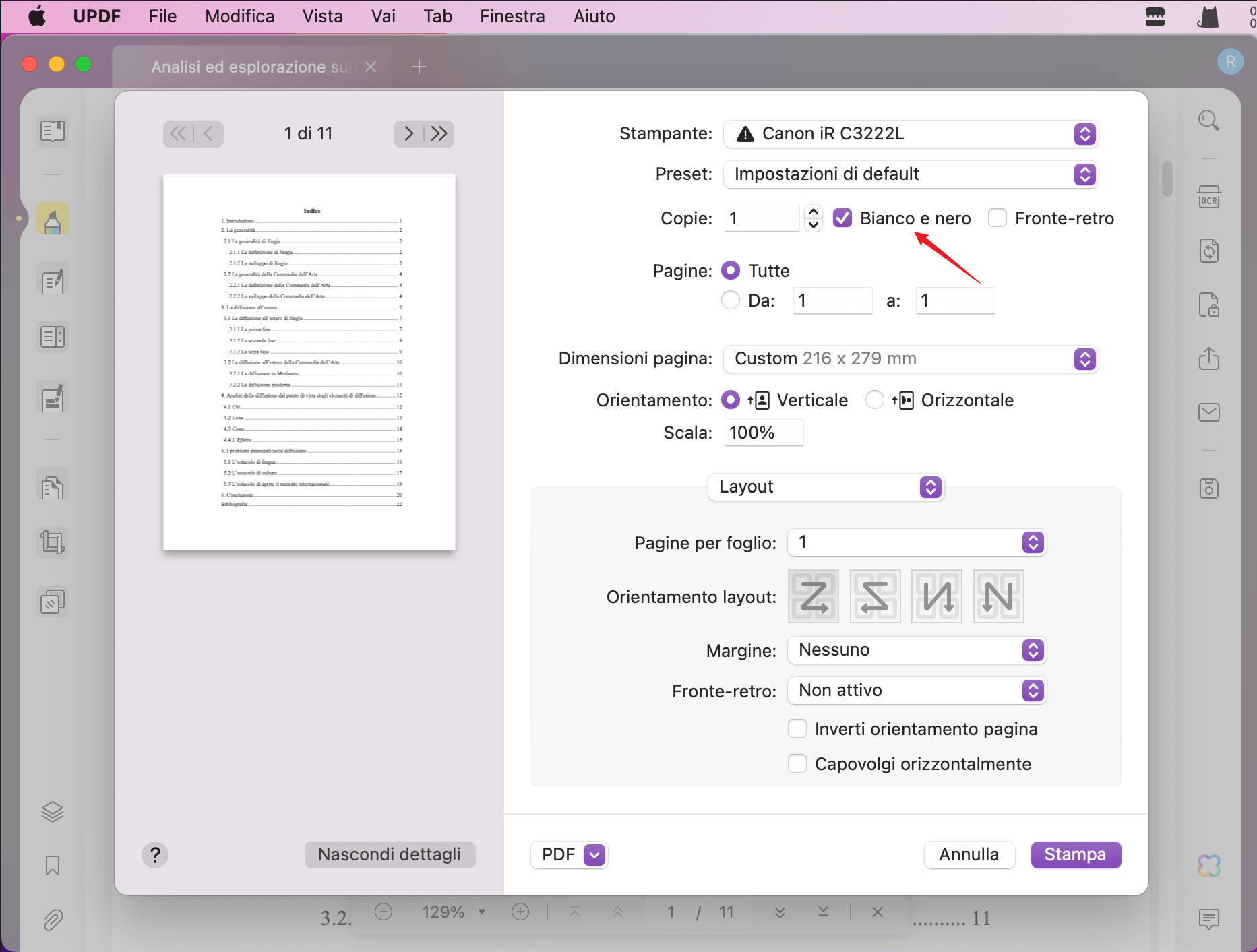Viewport: 1257px width, 952px height.
Task: Open print help question mark button
Action: click(155, 855)
